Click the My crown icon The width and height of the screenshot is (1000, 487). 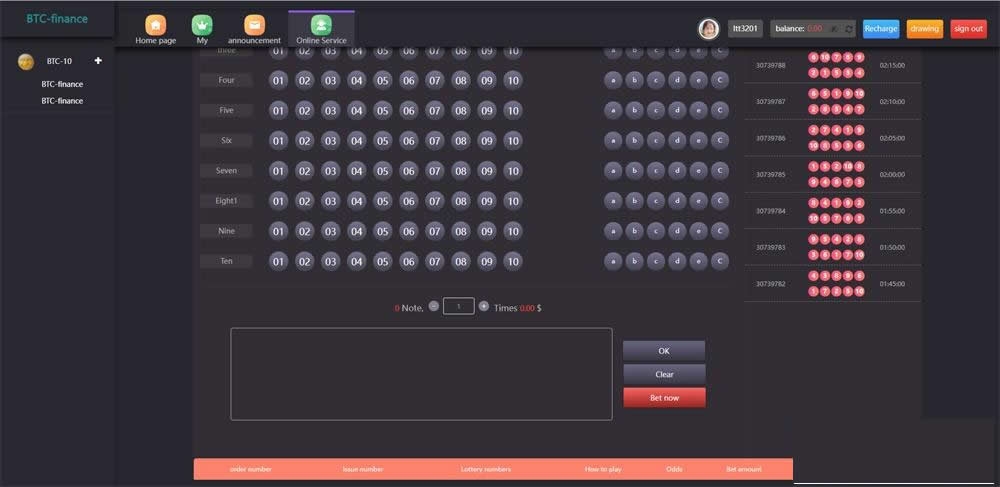[203, 25]
